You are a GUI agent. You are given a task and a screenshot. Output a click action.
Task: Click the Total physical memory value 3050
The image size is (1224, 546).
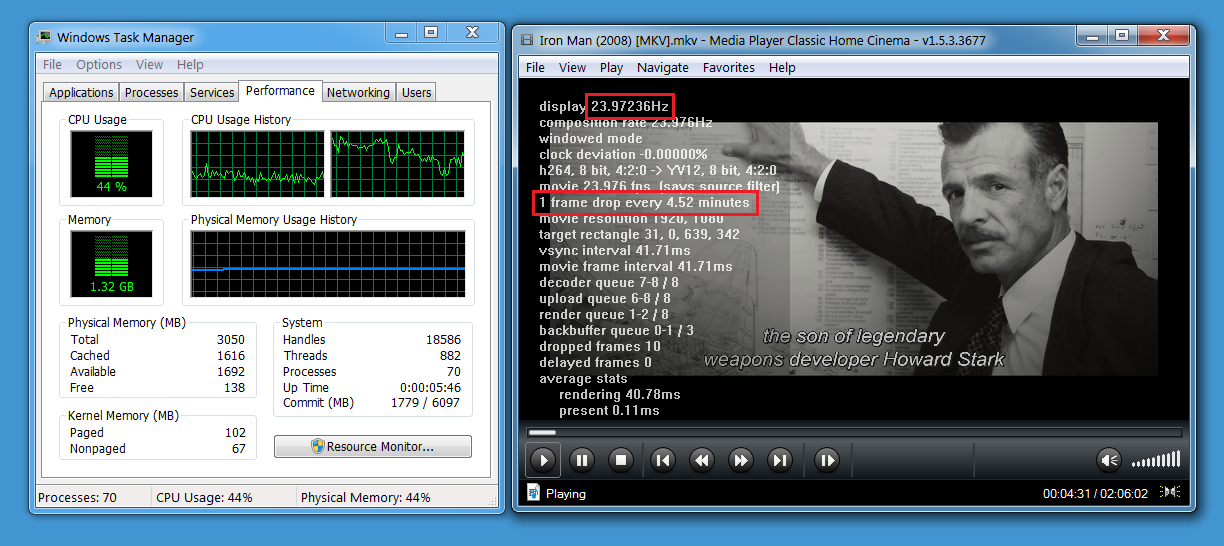(x=231, y=340)
